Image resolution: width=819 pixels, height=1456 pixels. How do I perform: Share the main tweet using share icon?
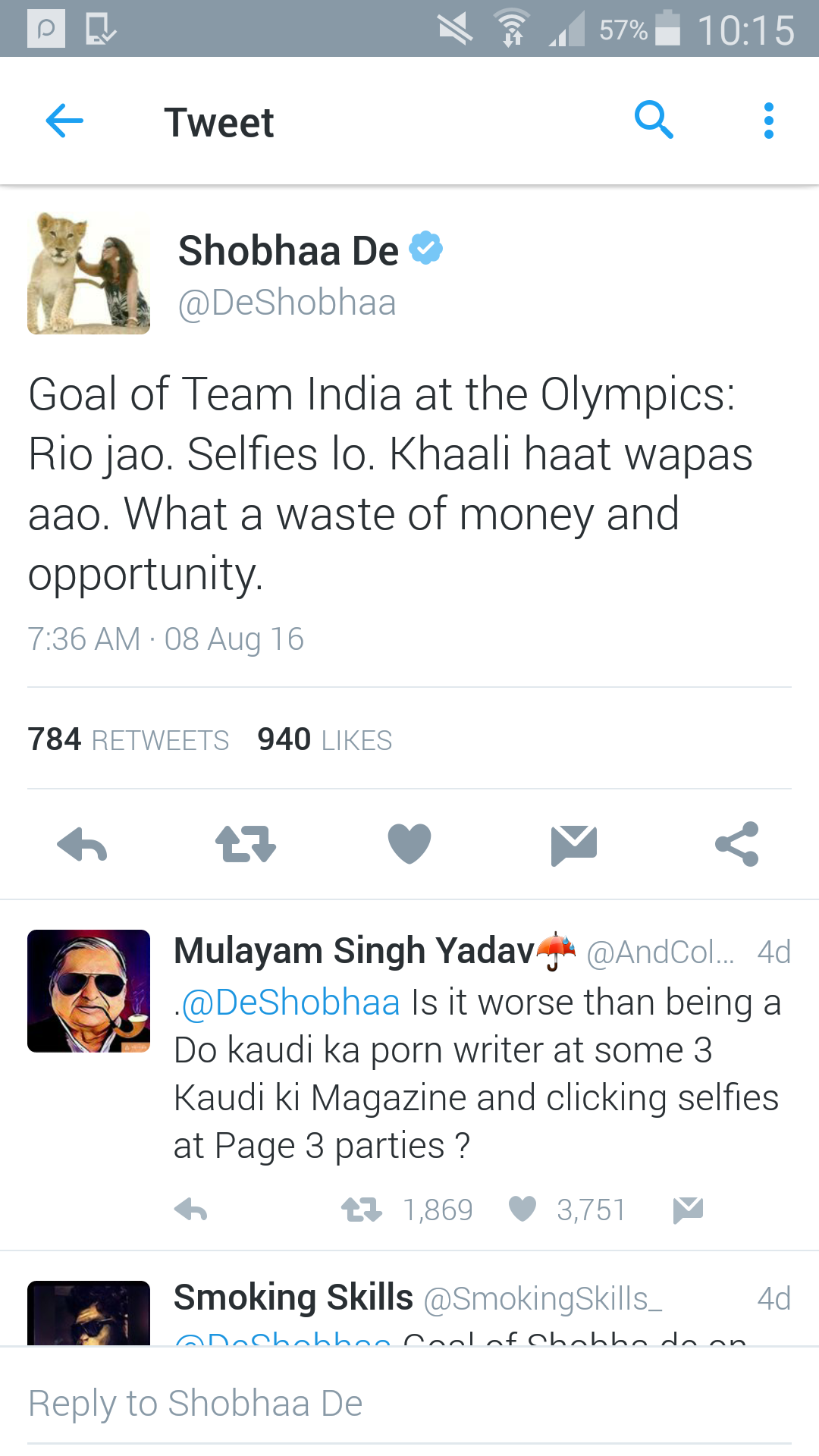click(x=737, y=844)
